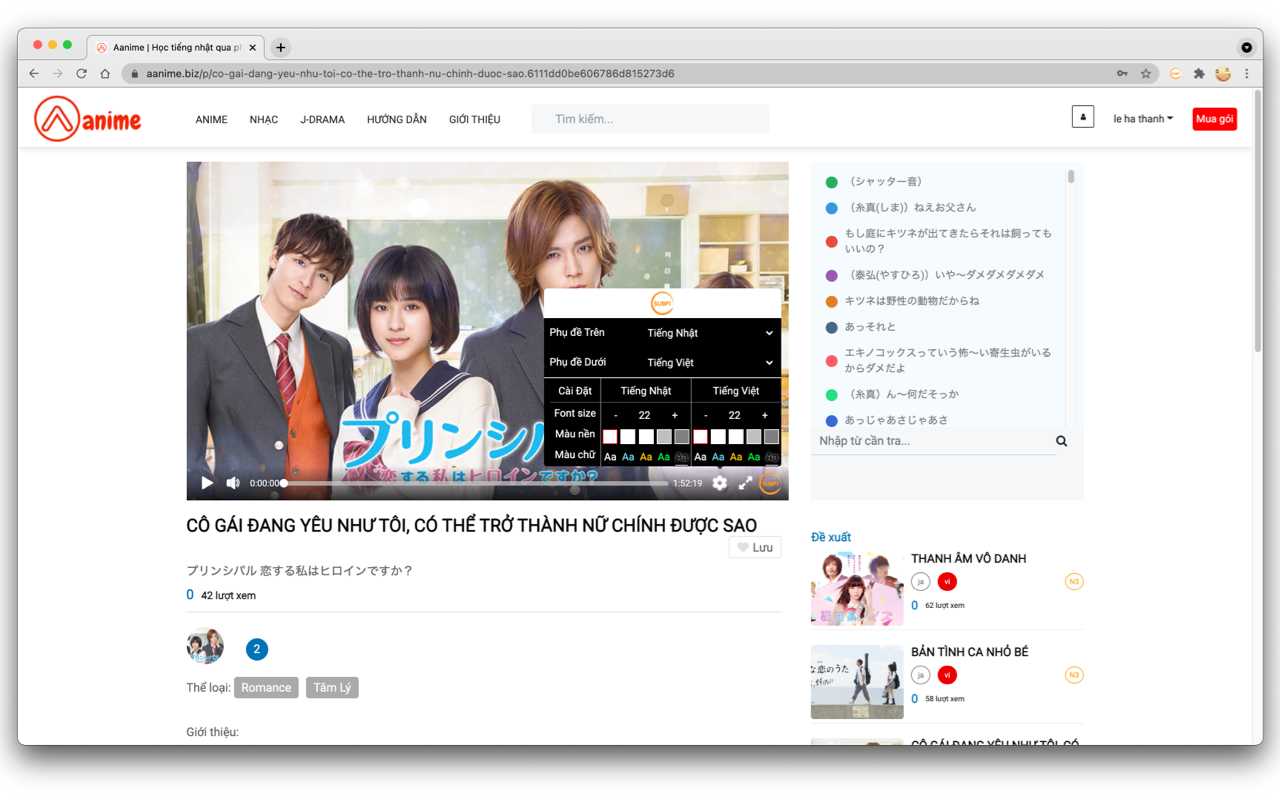
Task: Increase the Tiếng Nhật font size with plus
Action: [x=675, y=415]
